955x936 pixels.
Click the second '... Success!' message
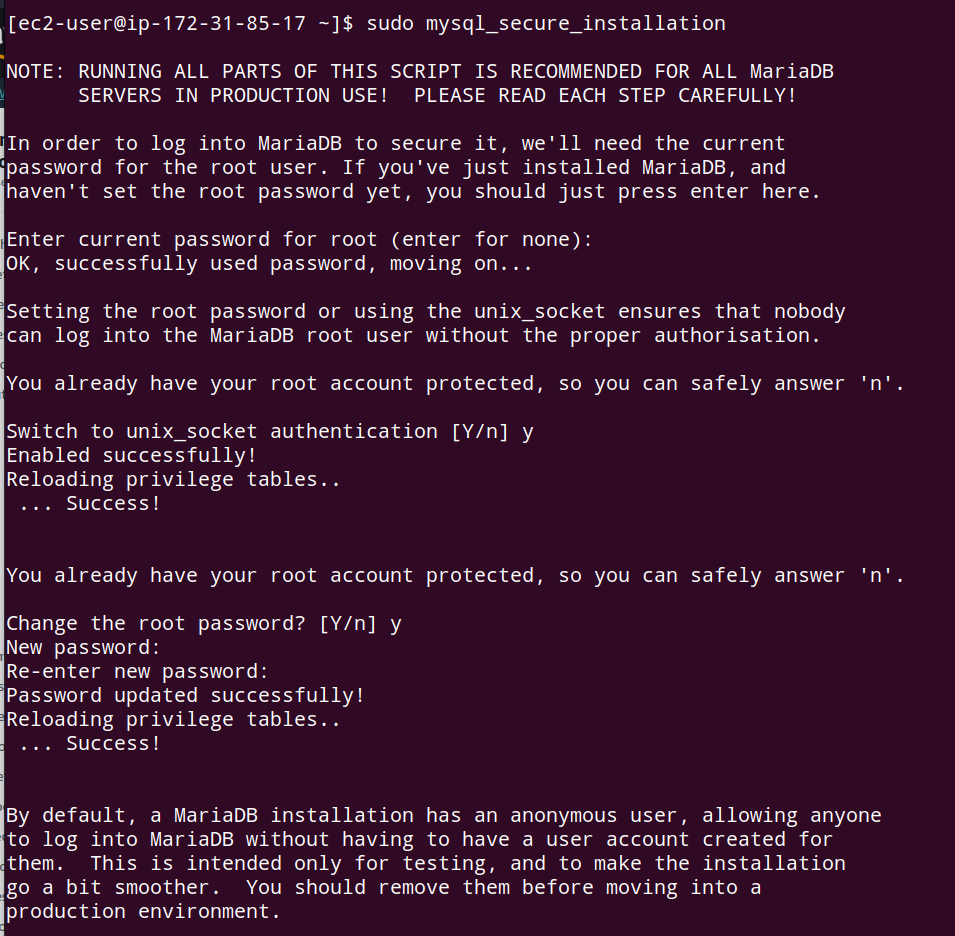pyautogui.click(x=90, y=744)
